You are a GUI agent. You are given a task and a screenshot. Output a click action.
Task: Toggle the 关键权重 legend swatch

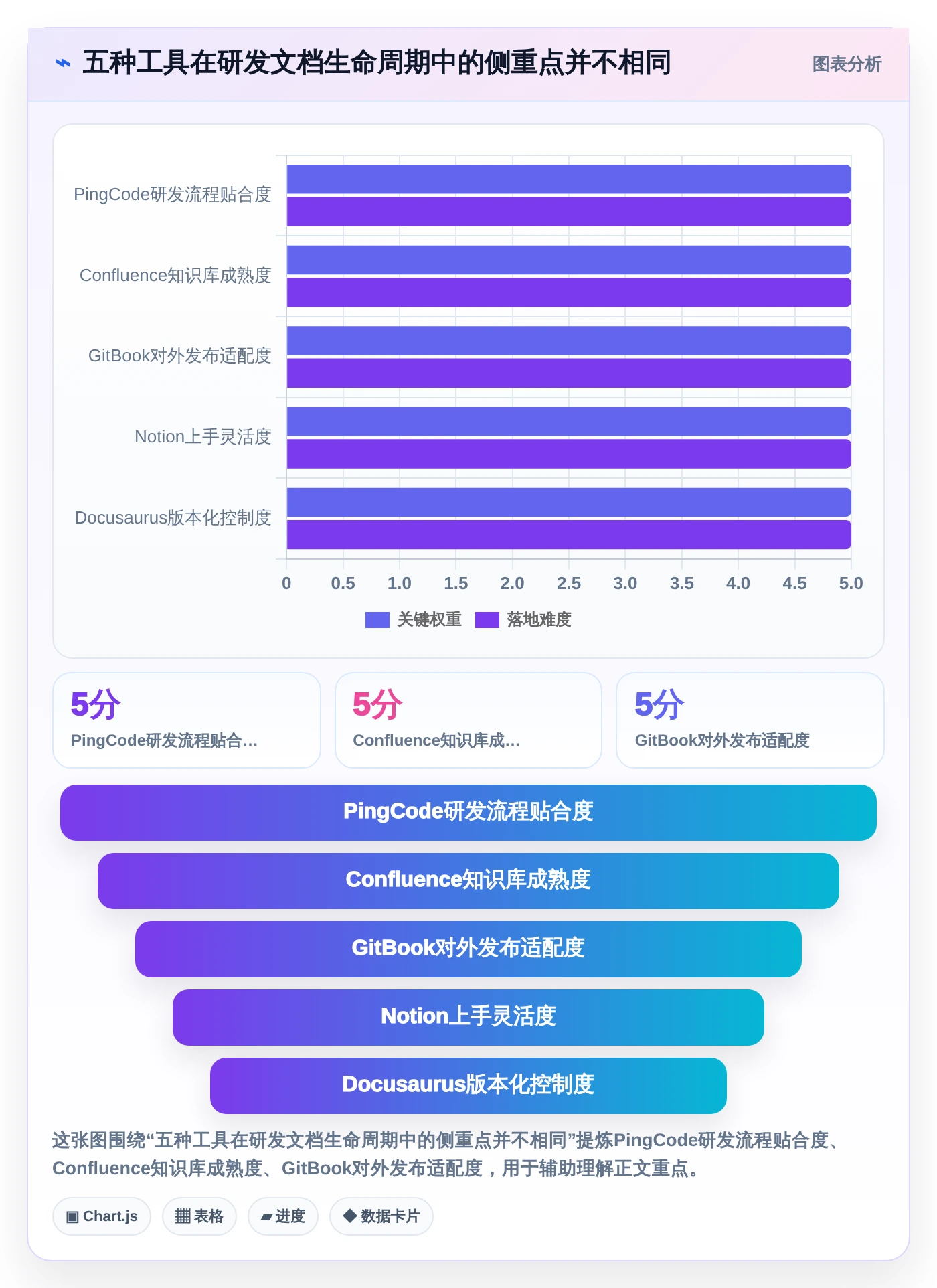pyautogui.click(x=377, y=620)
